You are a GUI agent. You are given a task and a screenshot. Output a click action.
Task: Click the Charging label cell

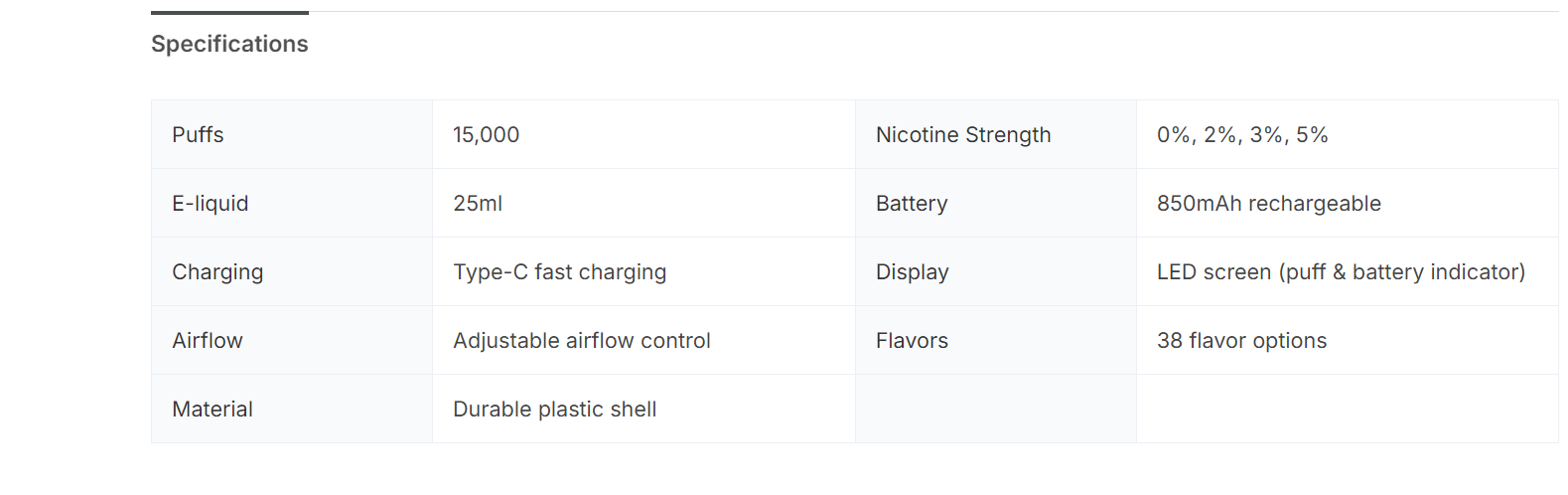217,272
